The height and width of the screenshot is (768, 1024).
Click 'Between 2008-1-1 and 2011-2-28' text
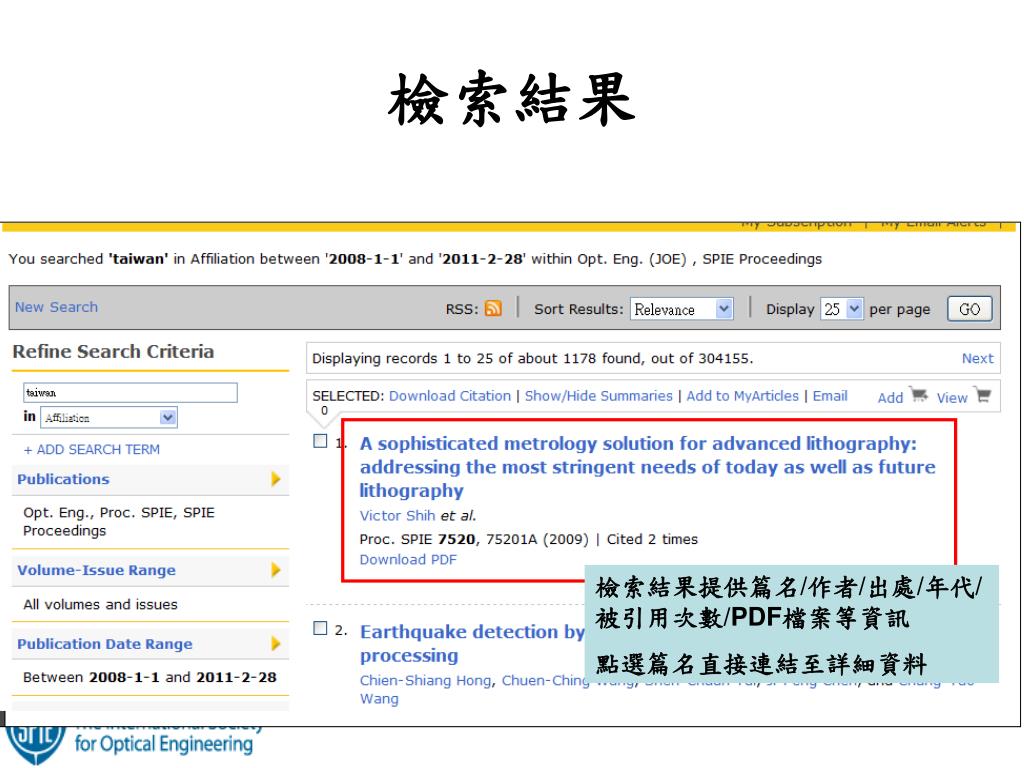150,677
